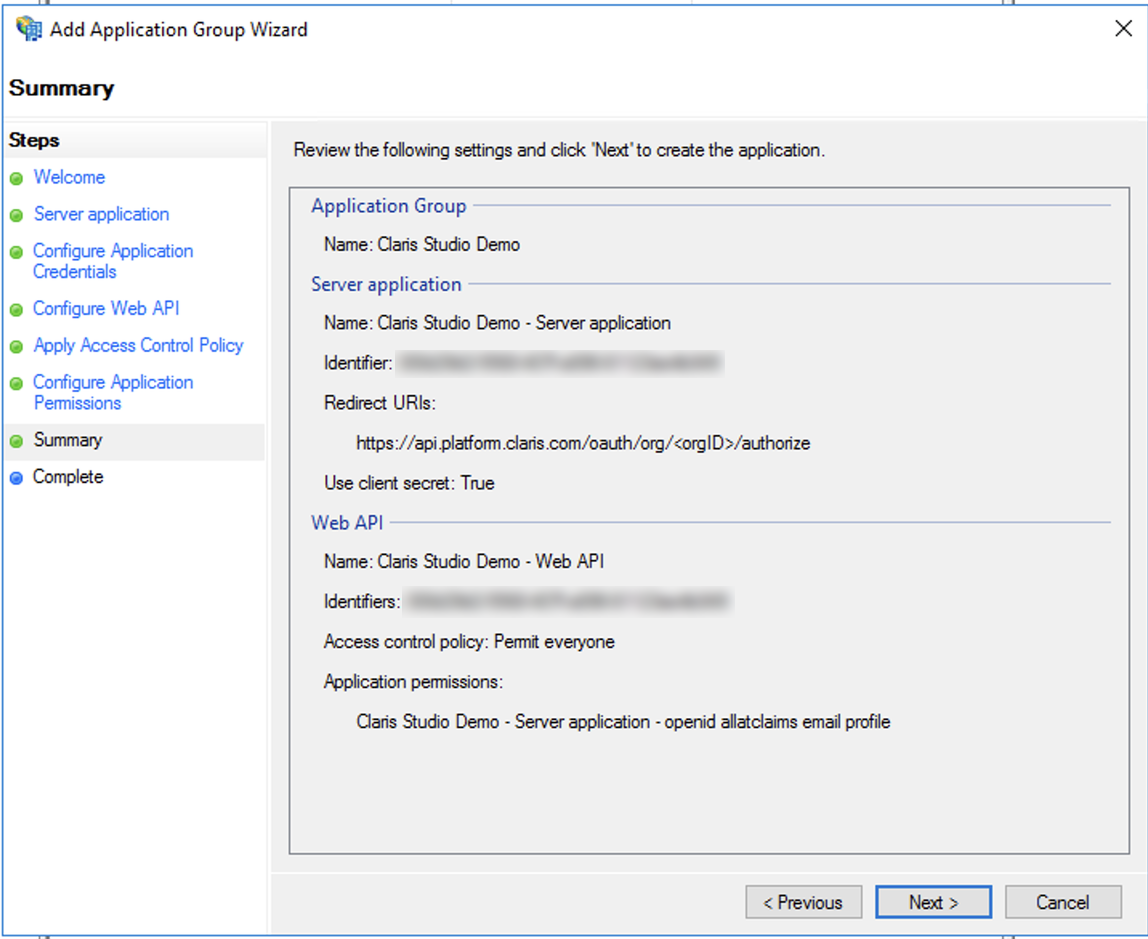Revisit the Configure Web API step
The width and height of the screenshot is (1148, 939).
pos(106,309)
